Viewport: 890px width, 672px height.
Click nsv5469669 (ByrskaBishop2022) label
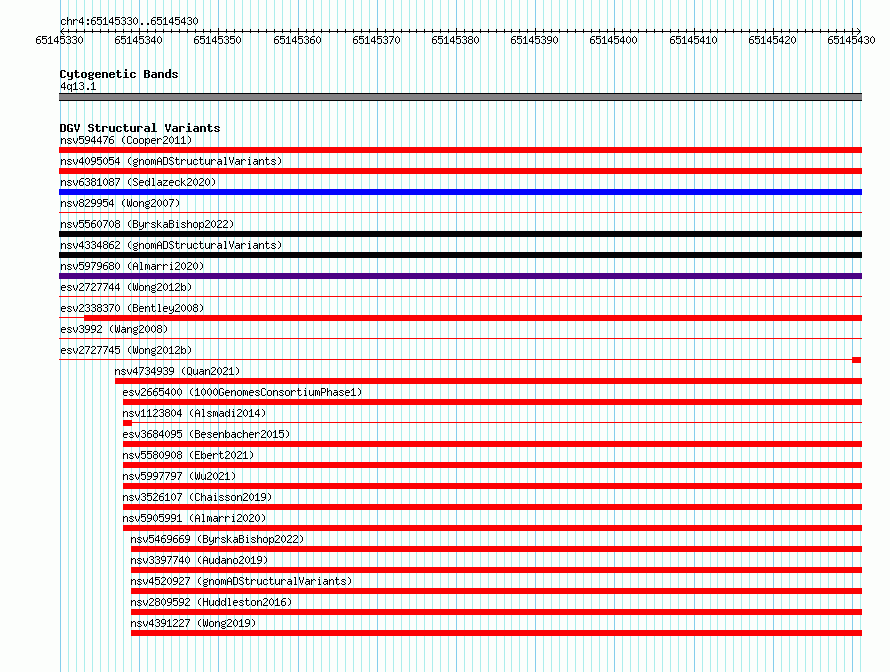217,539
